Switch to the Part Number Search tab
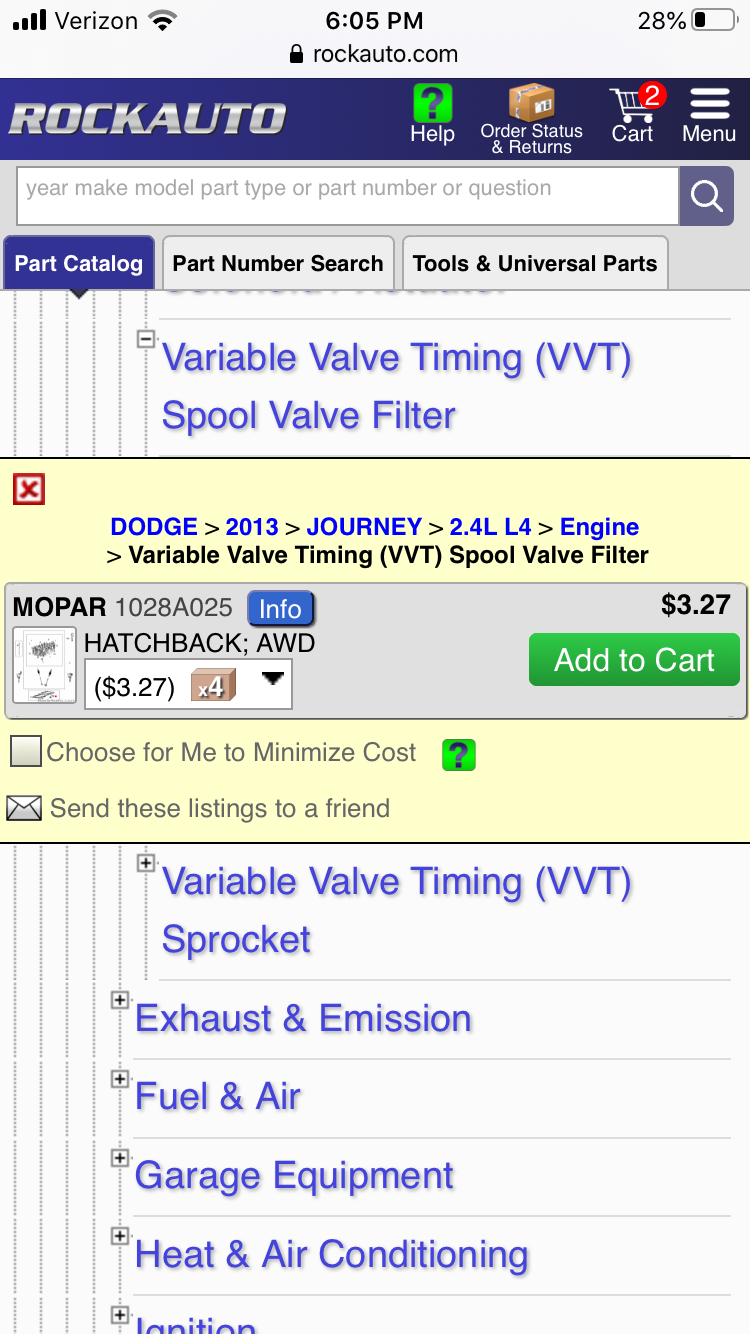This screenshot has width=750, height=1334. point(278,264)
